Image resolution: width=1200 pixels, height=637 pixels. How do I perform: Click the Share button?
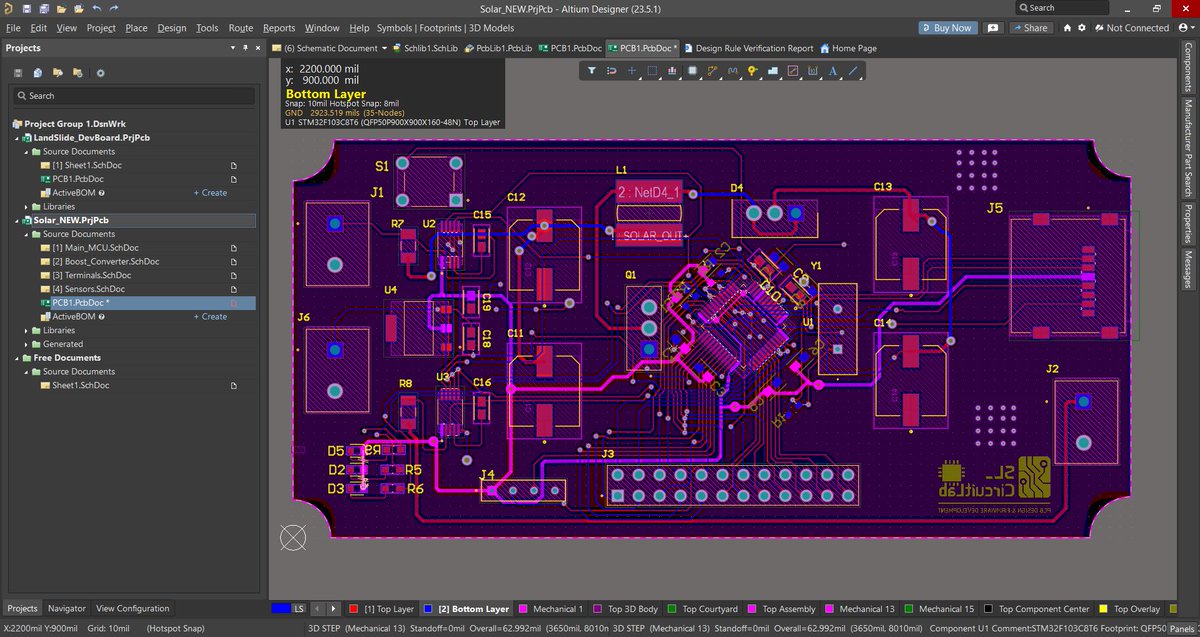[x=1029, y=28]
